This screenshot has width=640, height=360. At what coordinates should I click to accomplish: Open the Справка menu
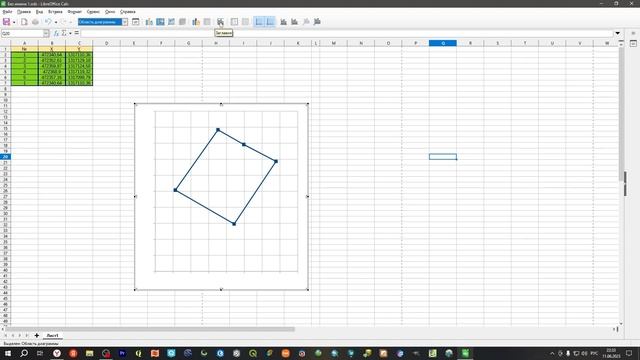(x=128, y=12)
